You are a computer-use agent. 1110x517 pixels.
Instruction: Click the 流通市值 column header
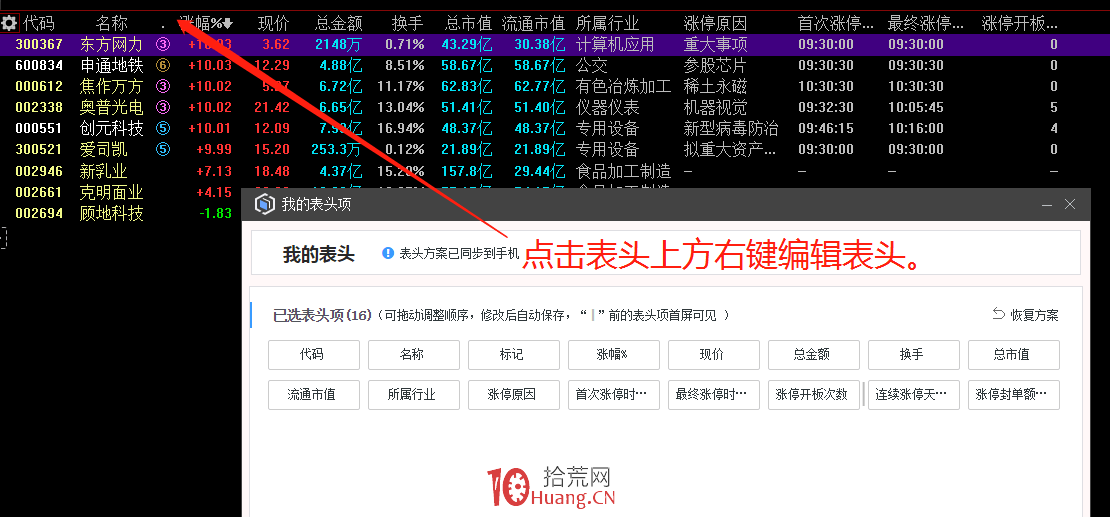click(533, 23)
